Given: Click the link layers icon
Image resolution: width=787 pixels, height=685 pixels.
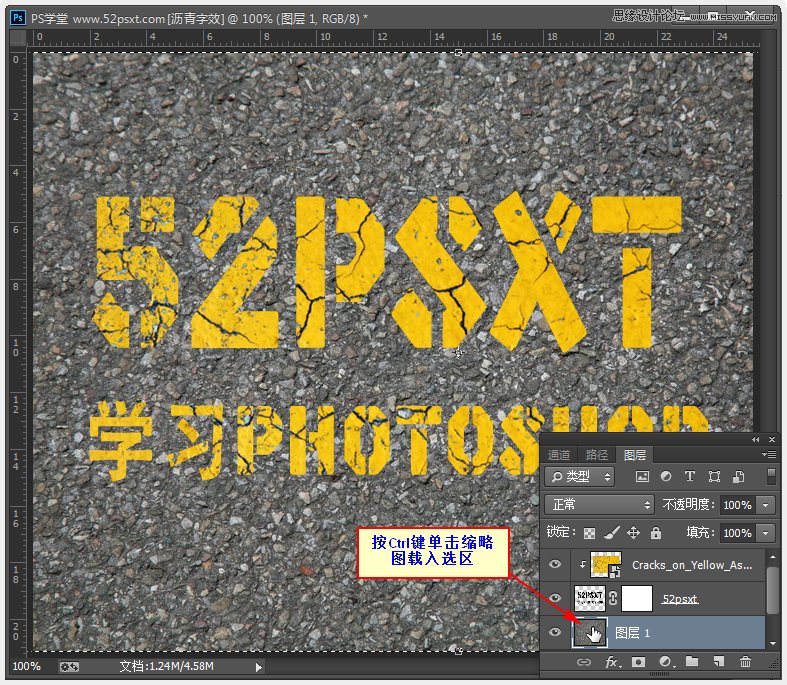Looking at the screenshot, I should click(x=584, y=662).
